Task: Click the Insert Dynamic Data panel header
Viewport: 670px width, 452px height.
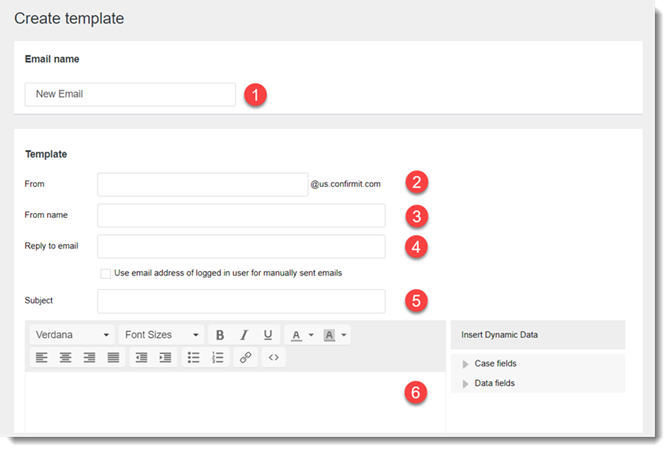Action: point(538,335)
